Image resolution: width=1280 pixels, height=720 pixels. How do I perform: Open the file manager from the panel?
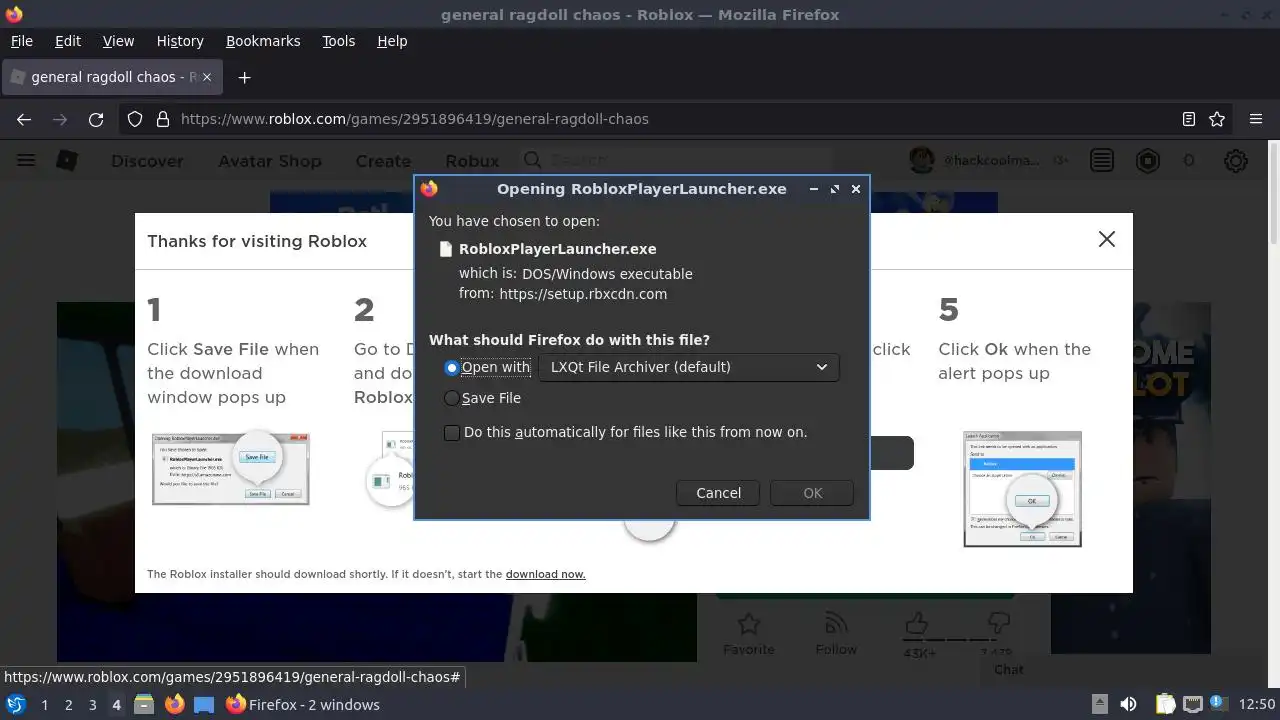pos(144,705)
